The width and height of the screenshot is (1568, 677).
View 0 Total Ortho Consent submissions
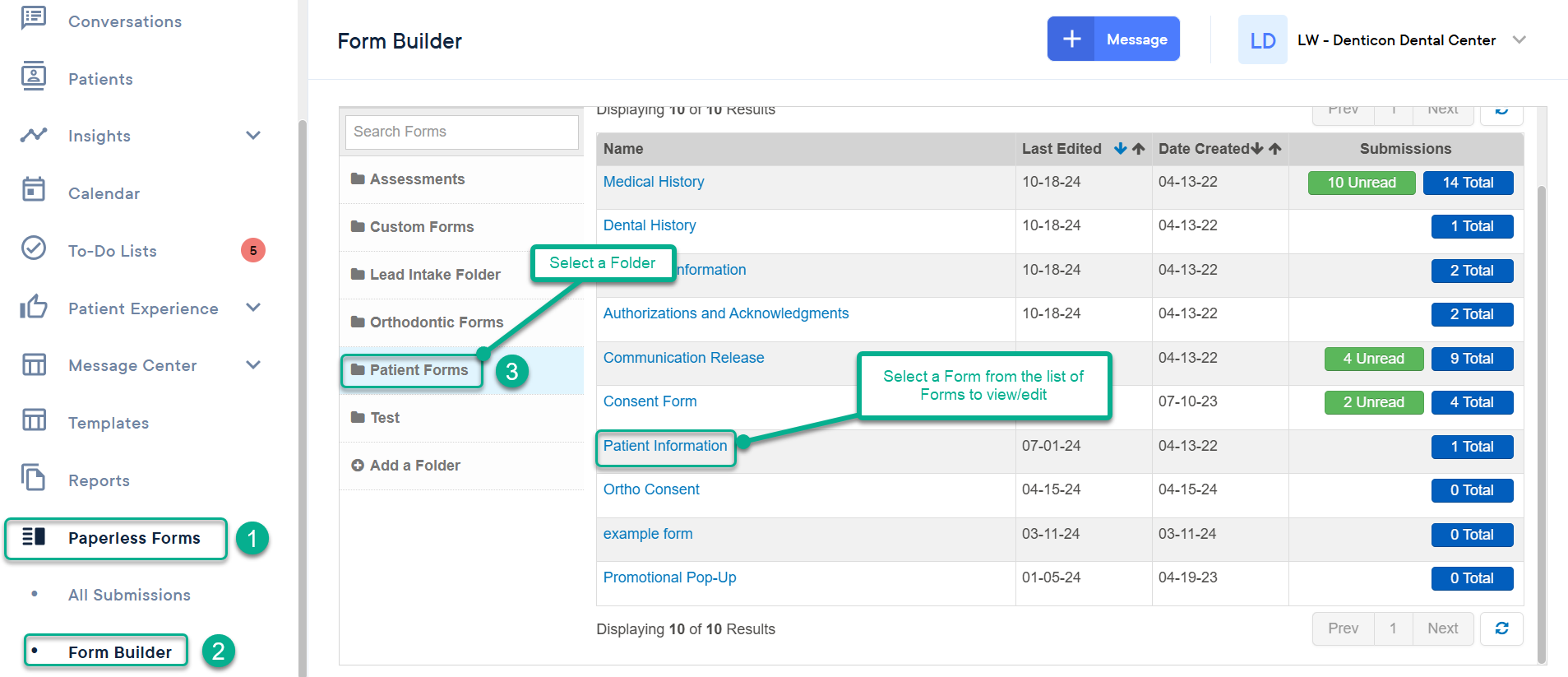(x=1472, y=490)
